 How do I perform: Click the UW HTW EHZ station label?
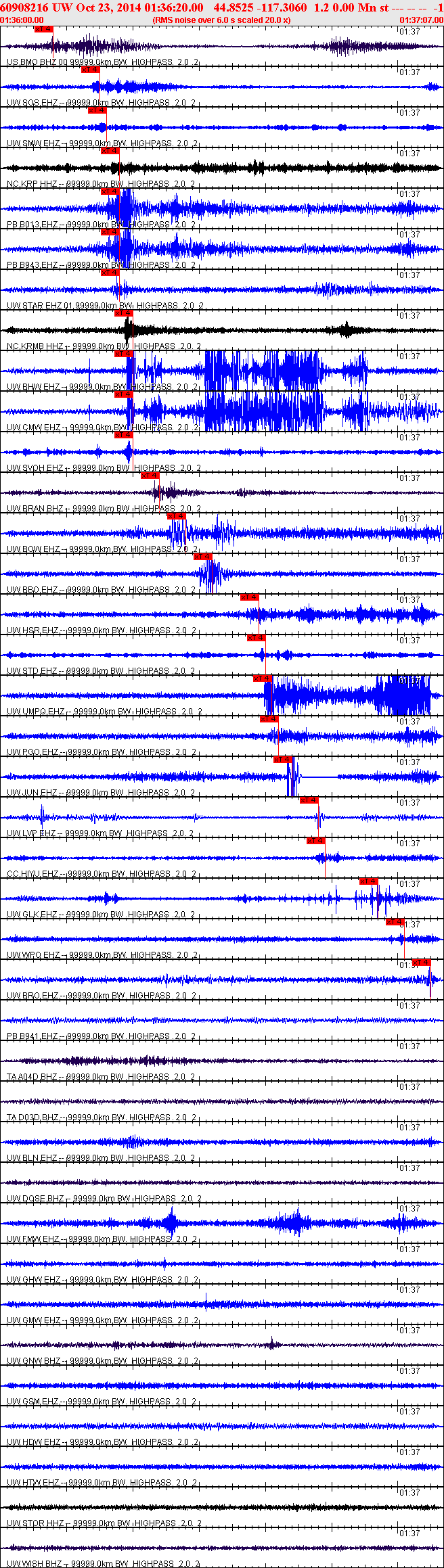pos(103,1483)
